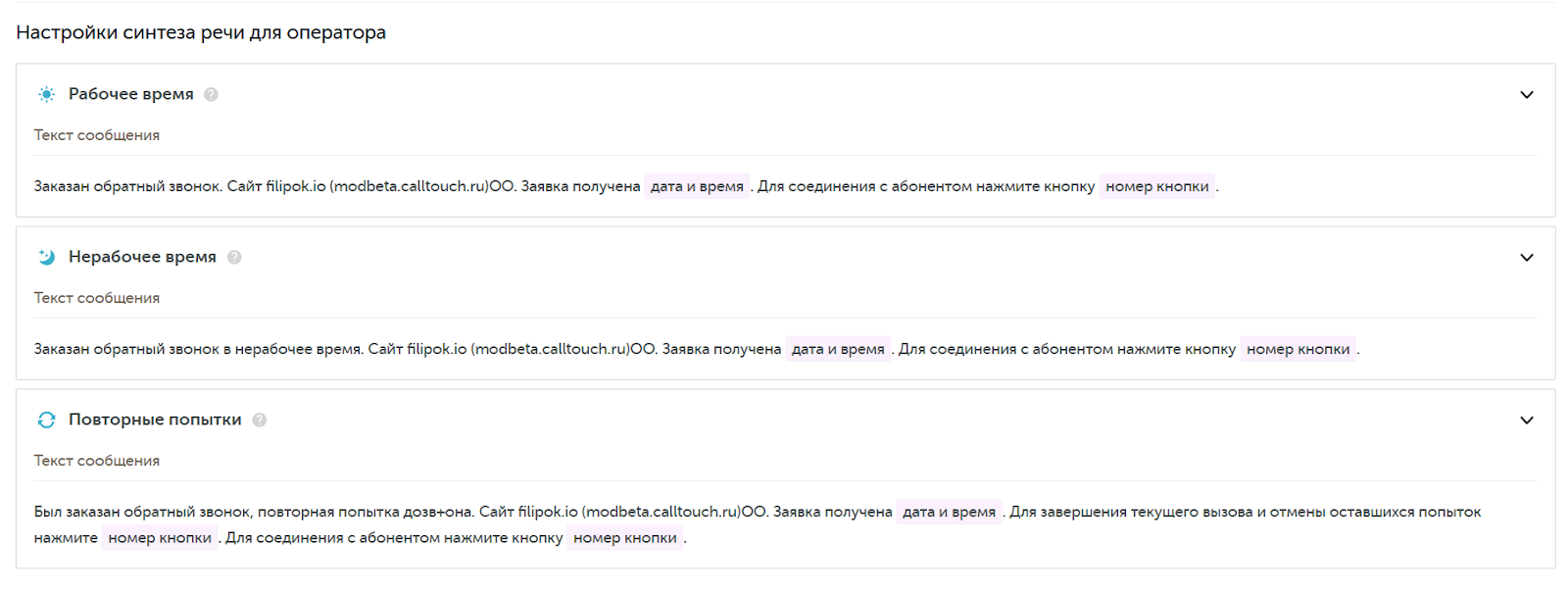Screen dimensions: 1568x593
Task: Select 'номер кнопки' tag in Рабочее время message
Action: (x=1157, y=186)
